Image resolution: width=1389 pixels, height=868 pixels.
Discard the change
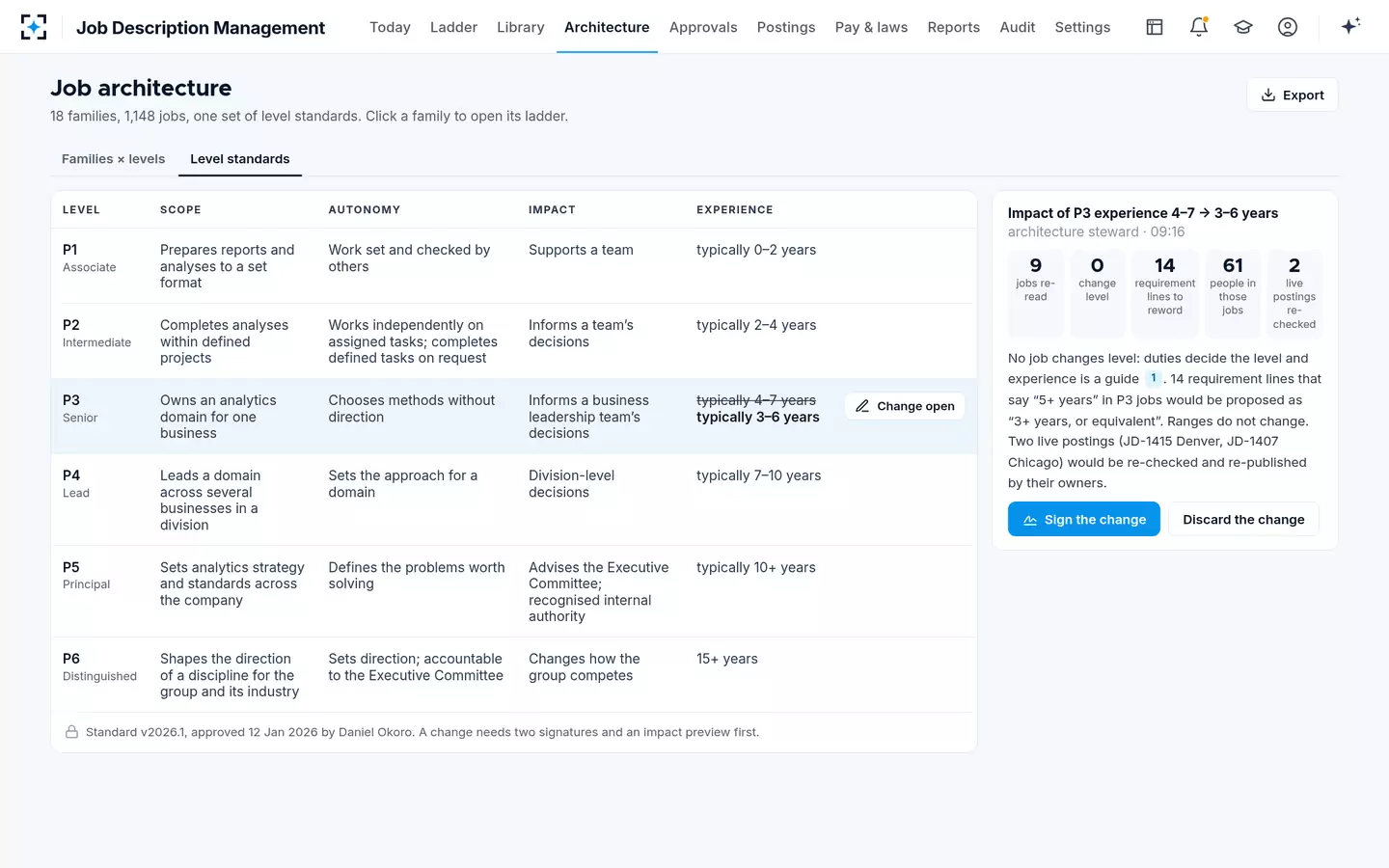[1243, 519]
